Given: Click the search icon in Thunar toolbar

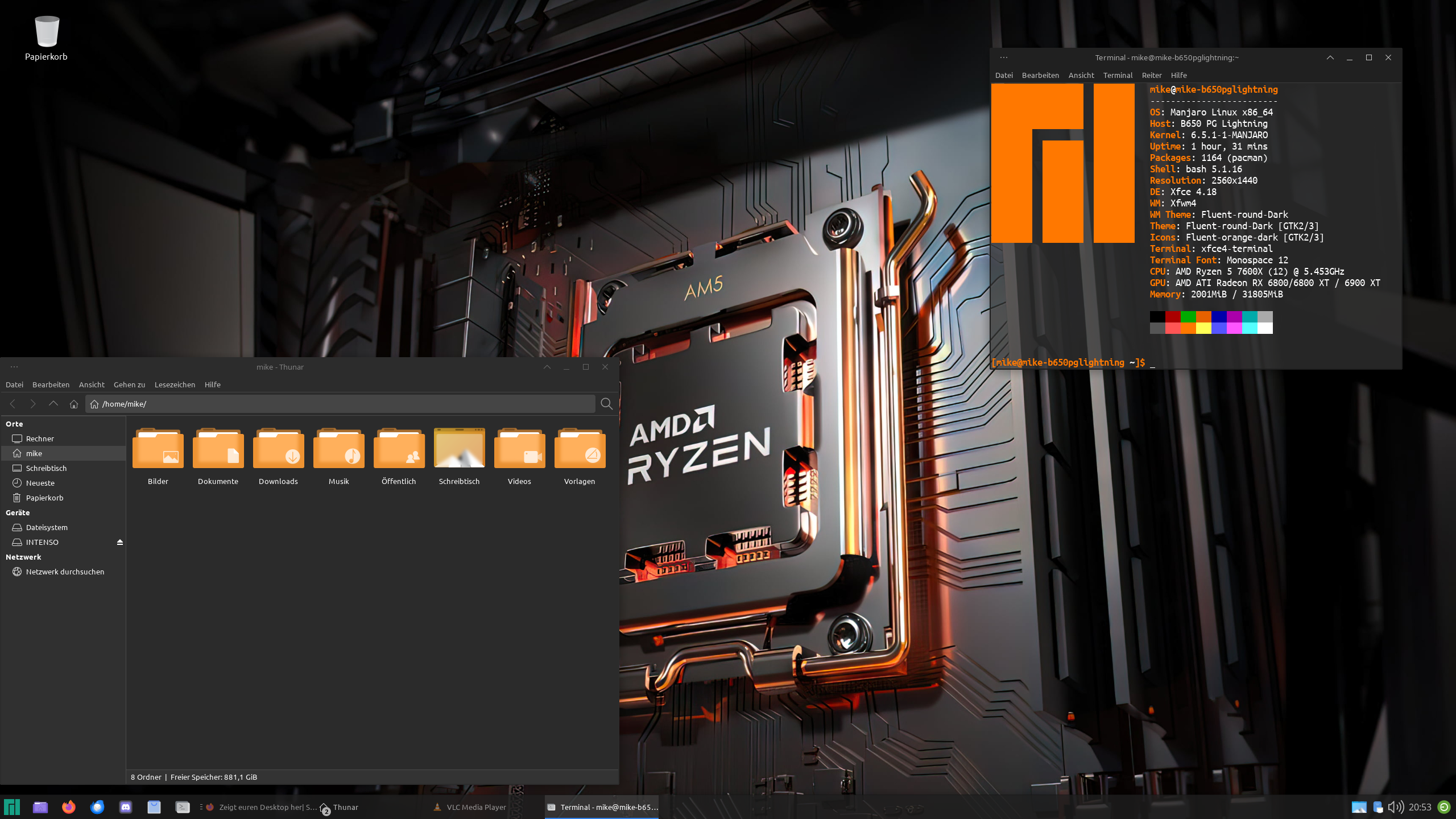Looking at the screenshot, I should click(606, 404).
